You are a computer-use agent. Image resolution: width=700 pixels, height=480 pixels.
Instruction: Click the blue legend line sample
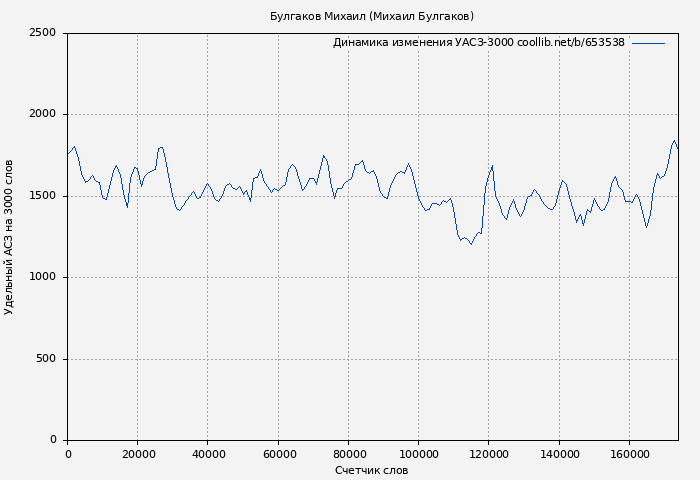click(x=648, y=43)
